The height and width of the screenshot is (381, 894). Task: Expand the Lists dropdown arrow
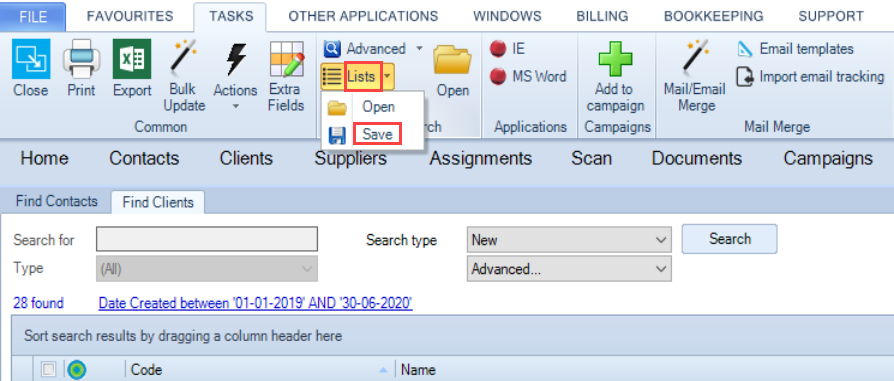388,76
